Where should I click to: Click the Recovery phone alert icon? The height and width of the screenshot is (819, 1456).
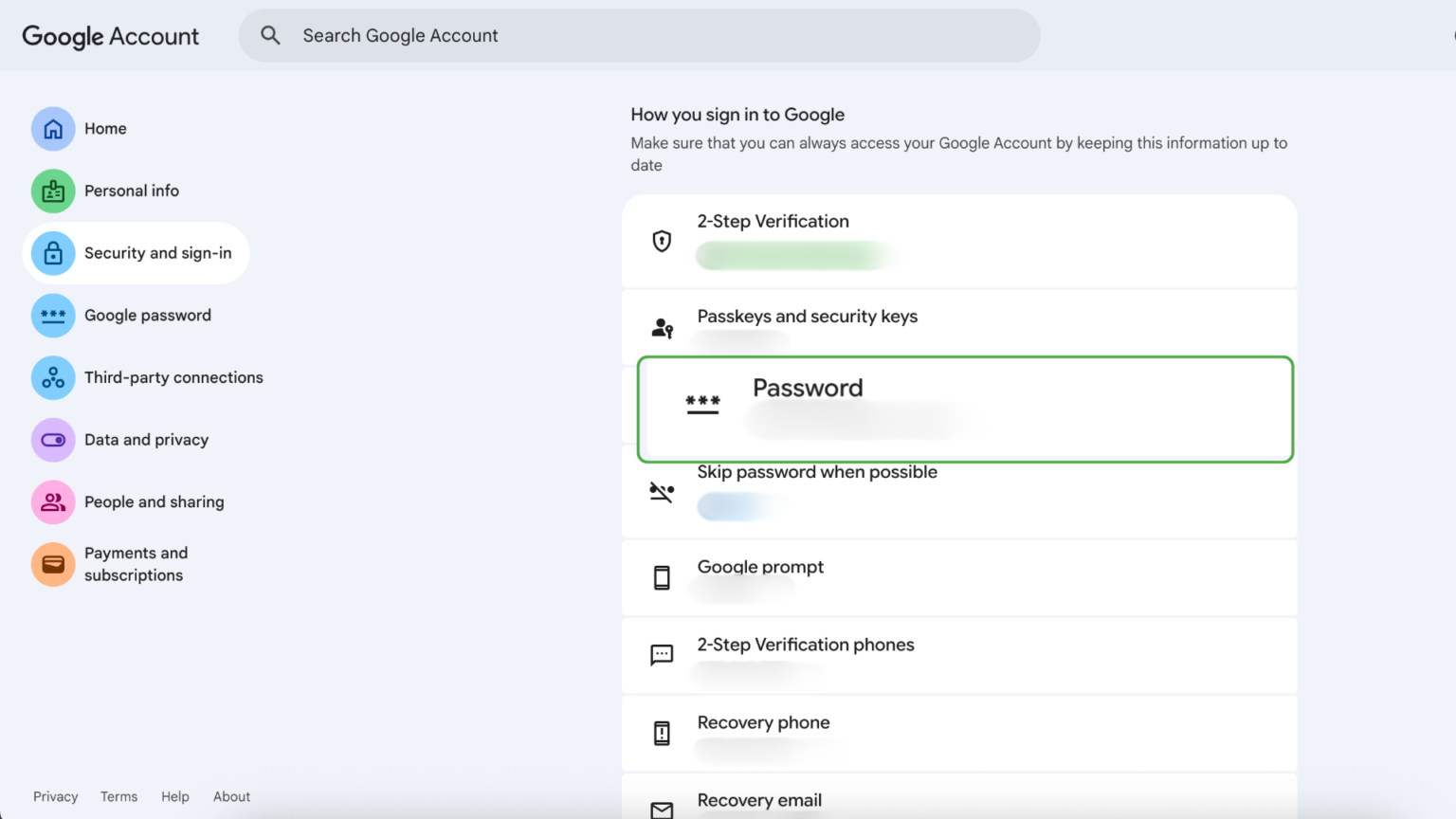pyautogui.click(x=662, y=733)
